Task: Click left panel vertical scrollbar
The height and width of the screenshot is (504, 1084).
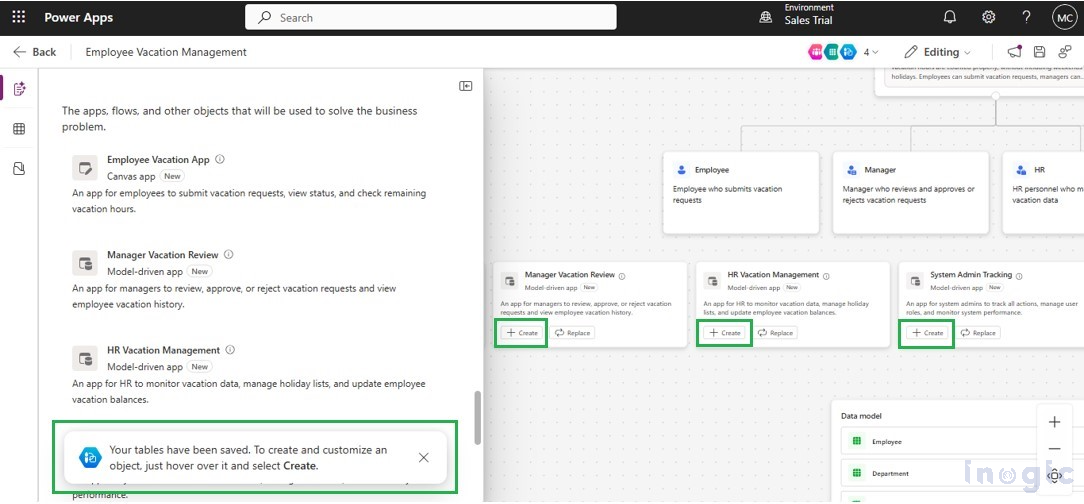Action: (477, 418)
